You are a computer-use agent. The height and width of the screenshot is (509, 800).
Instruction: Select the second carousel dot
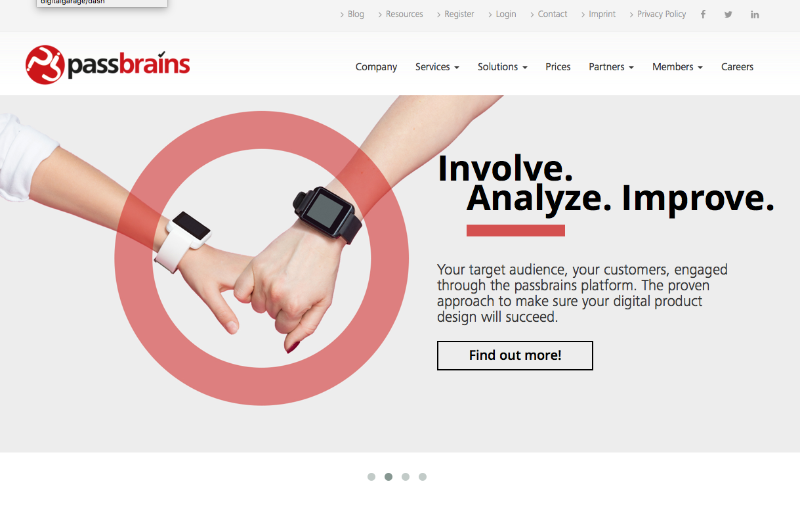point(388,477)
